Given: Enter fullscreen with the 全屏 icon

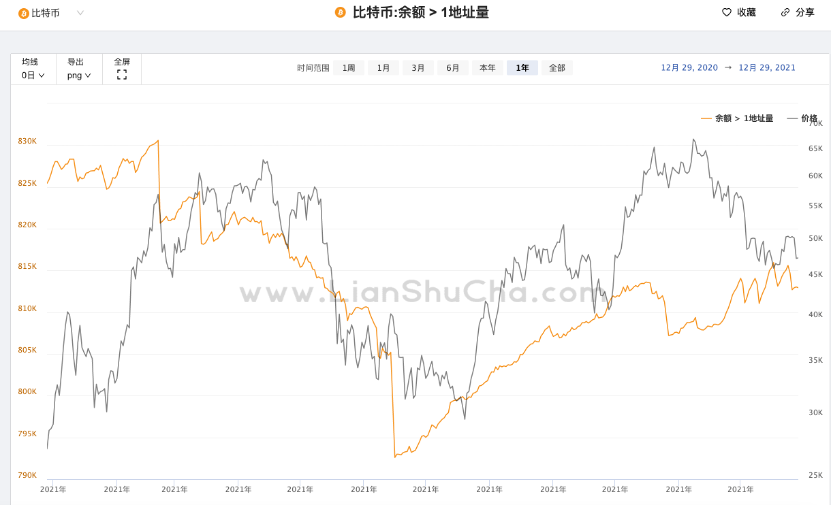Looking at the screenshot, I should coord(122,74).
